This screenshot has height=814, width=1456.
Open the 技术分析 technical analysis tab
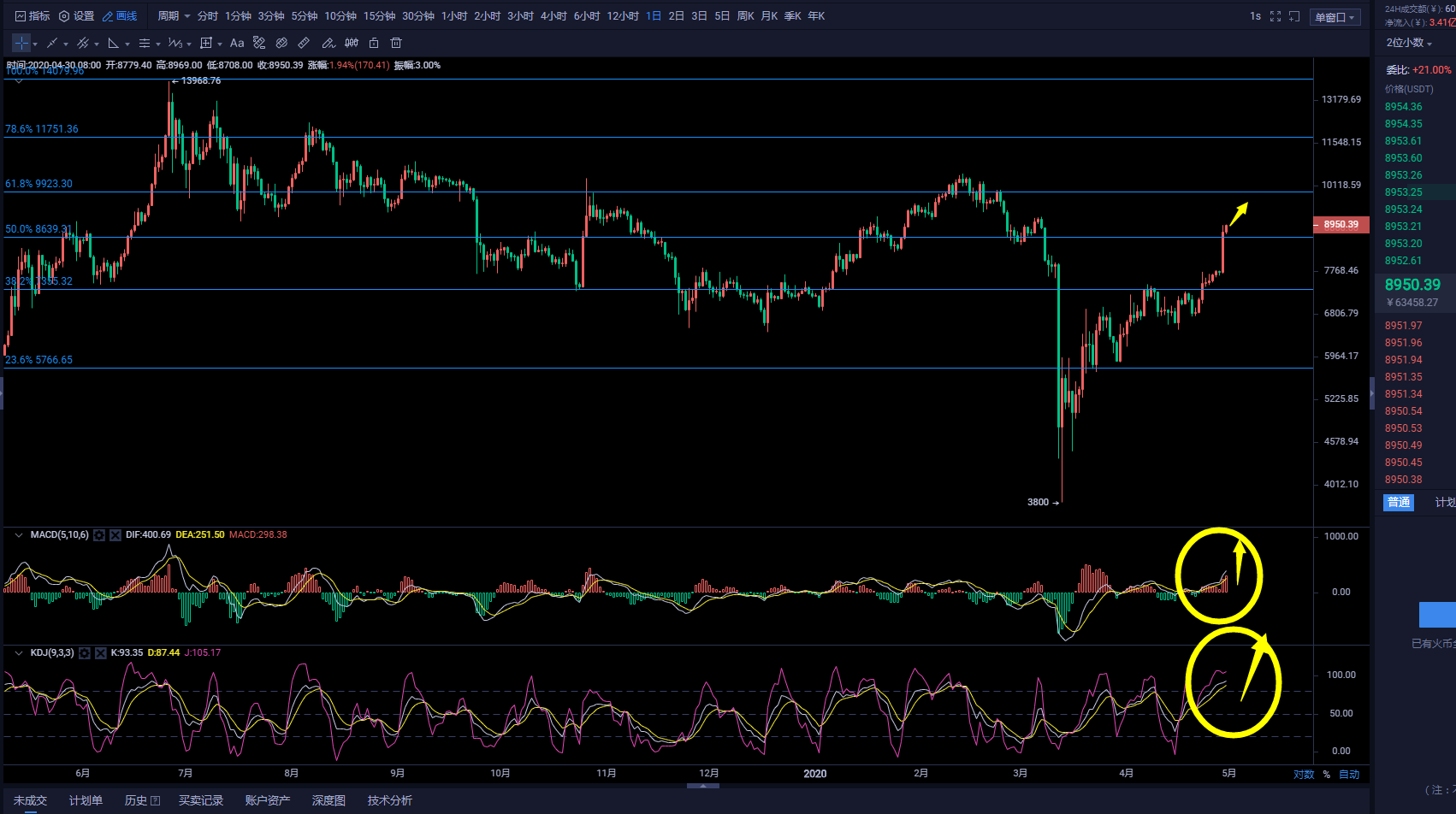(390, 800)
